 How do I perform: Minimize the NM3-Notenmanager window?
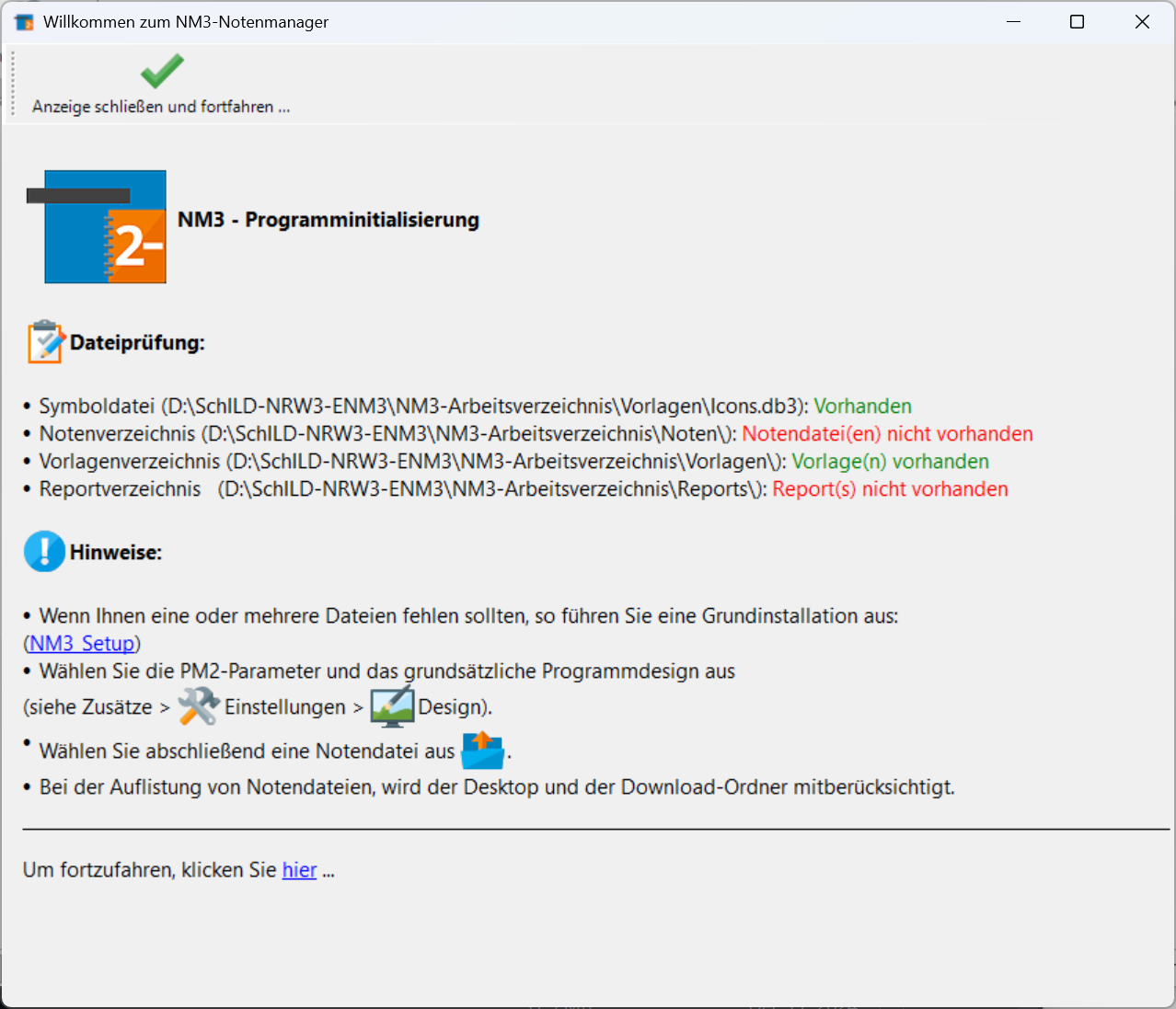1014,22
